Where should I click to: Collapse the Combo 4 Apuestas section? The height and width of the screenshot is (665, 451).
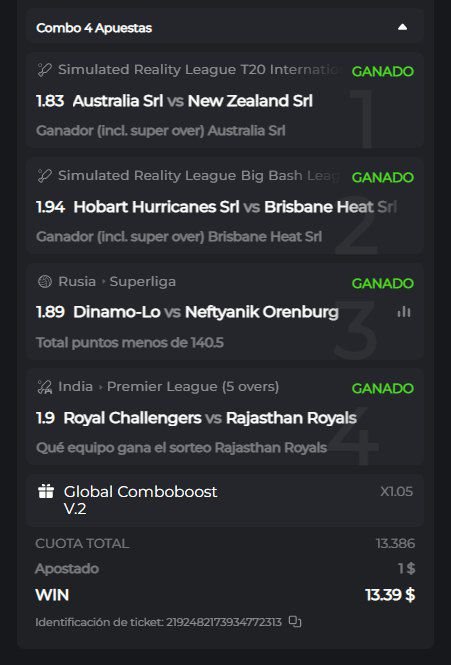(402, 28)
